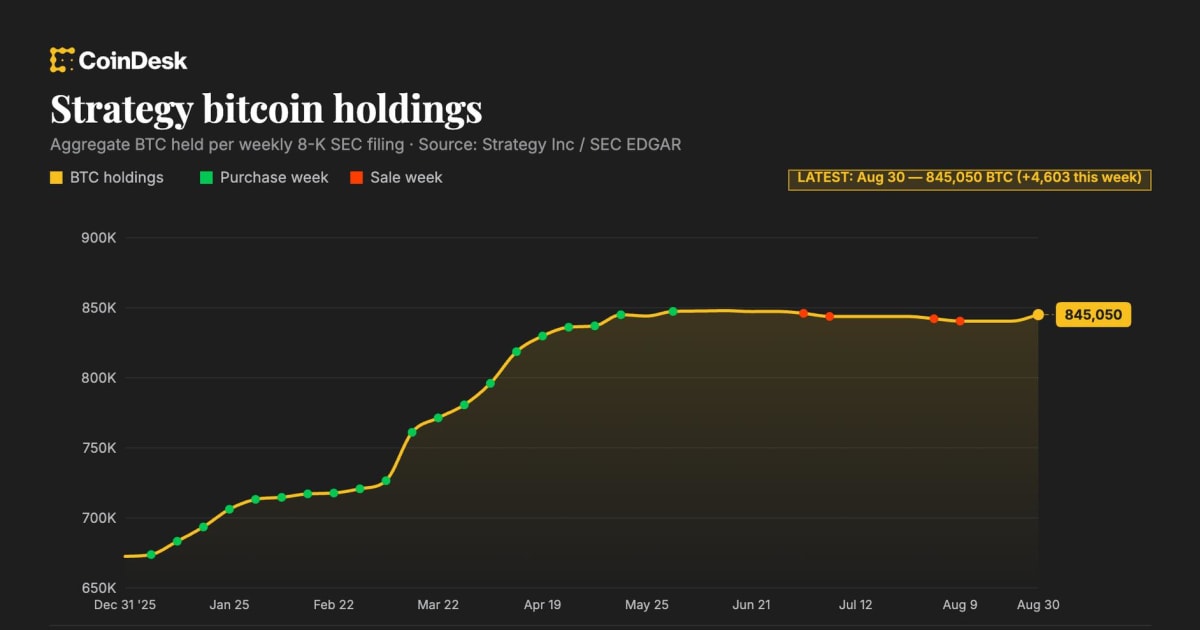The height and width of the screenshot is (630, 1200).
Task: Click the yellow 845,050 value tag
Action: [x=1093, y=315]
